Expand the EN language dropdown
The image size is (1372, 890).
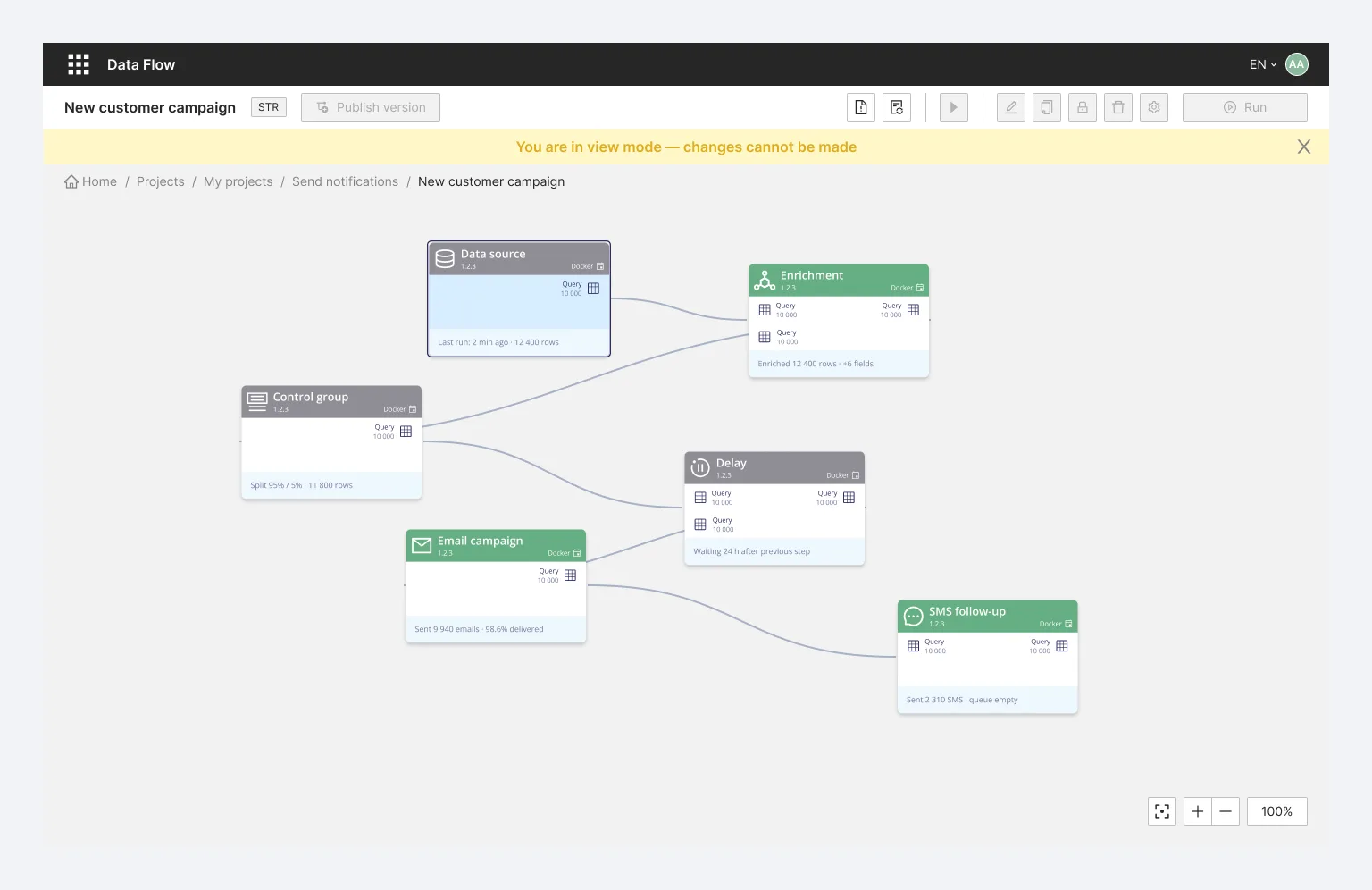pos(1262,64)
